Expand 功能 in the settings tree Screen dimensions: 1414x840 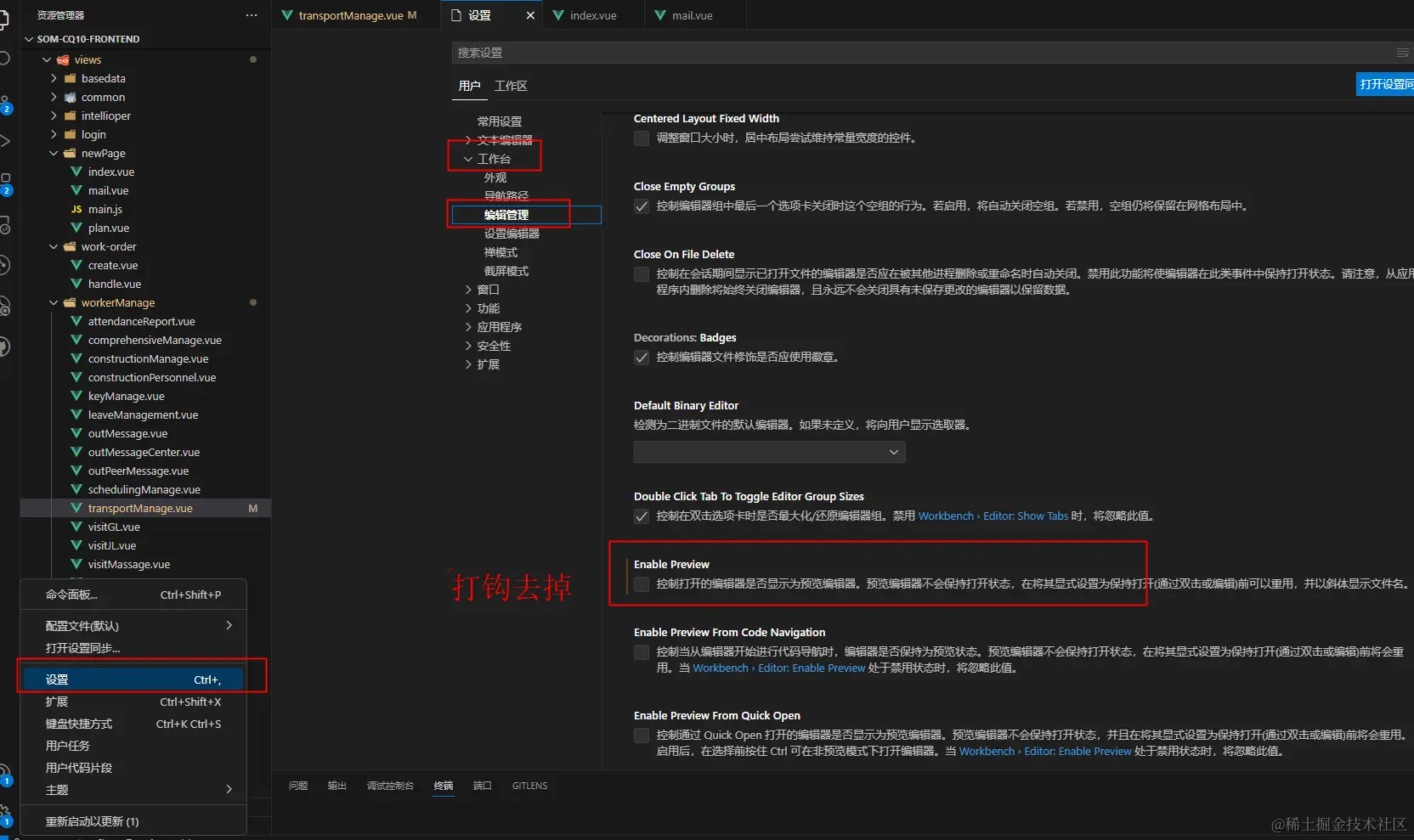pos(468,308)
